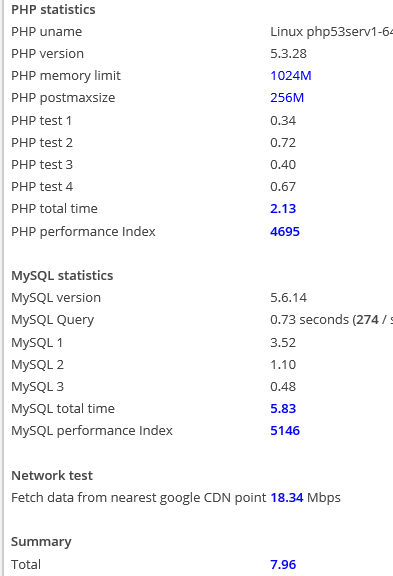Click the PHP performance Index value 4695
Viewport: 393px width, 576px height.
tap(285, 231)
